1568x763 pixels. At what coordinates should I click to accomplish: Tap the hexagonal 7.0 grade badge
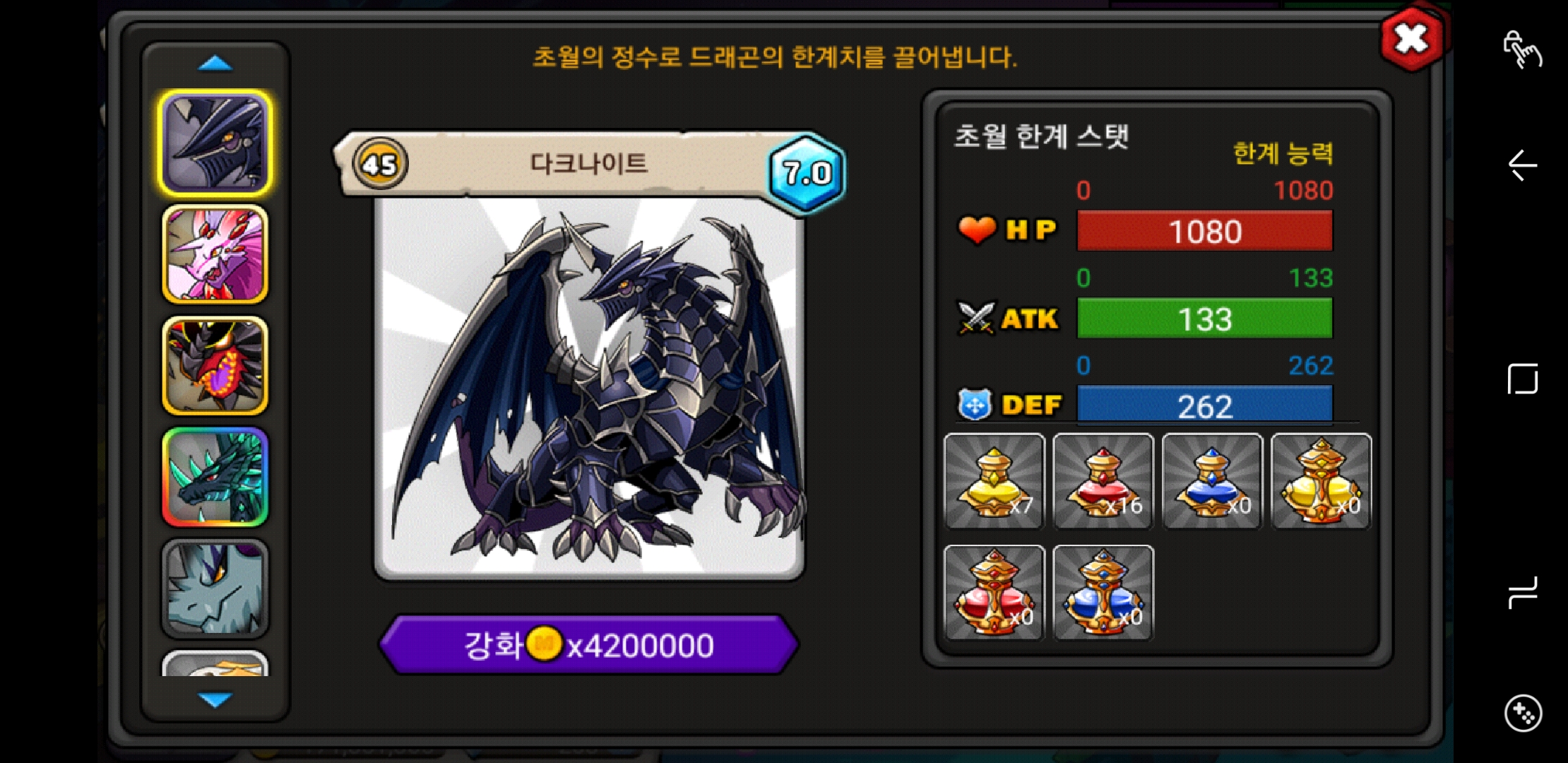807,172
